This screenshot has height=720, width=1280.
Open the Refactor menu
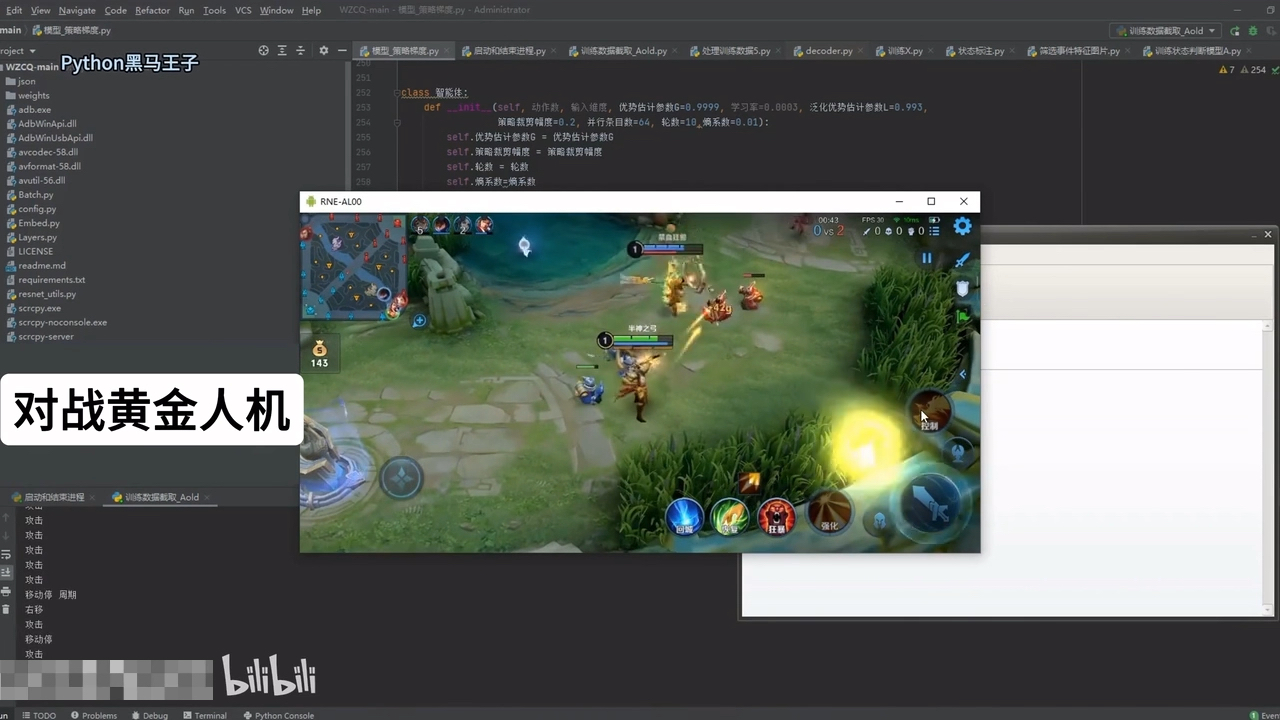152,10
